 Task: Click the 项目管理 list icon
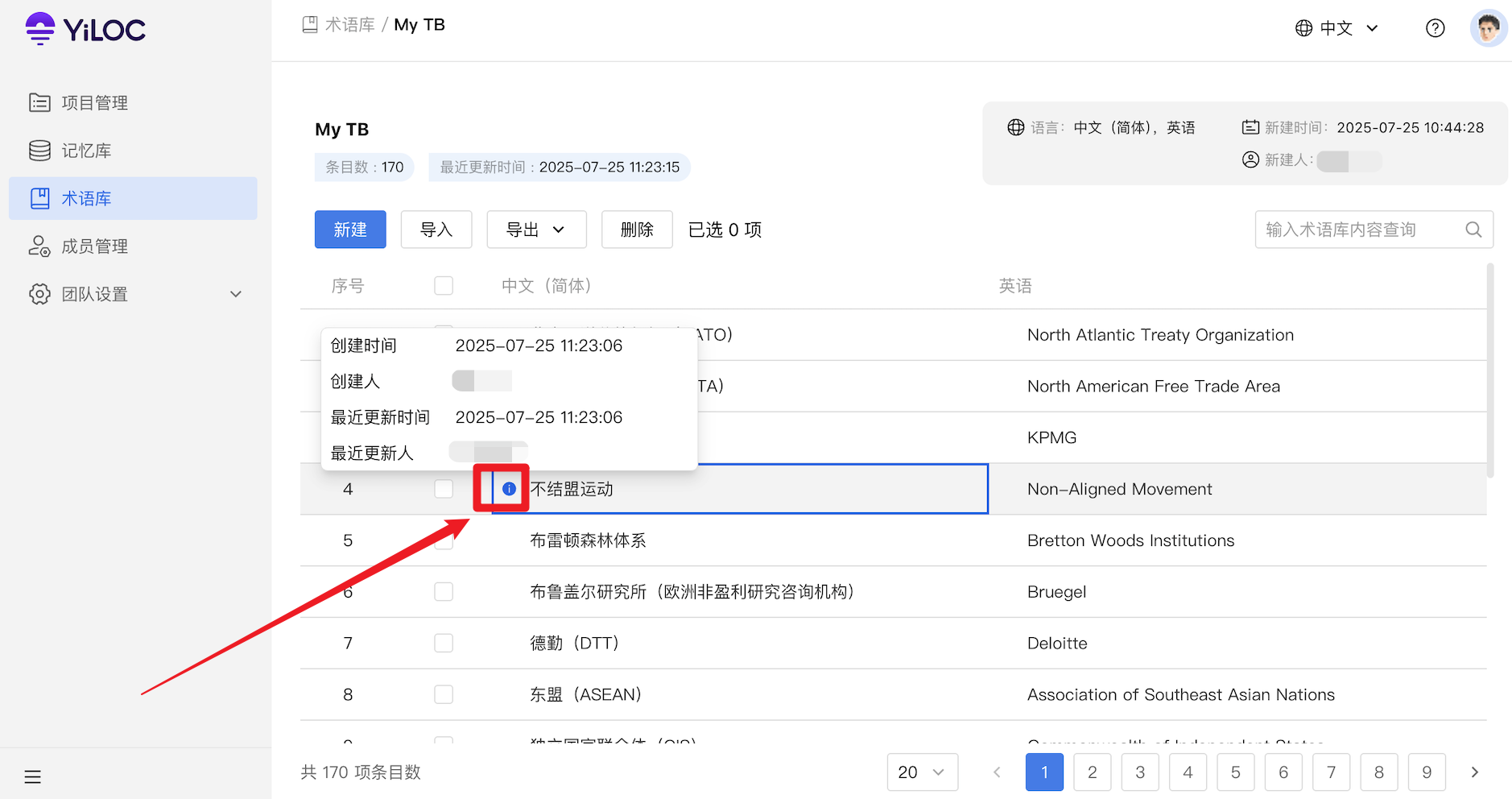click(x=39, y=102)
